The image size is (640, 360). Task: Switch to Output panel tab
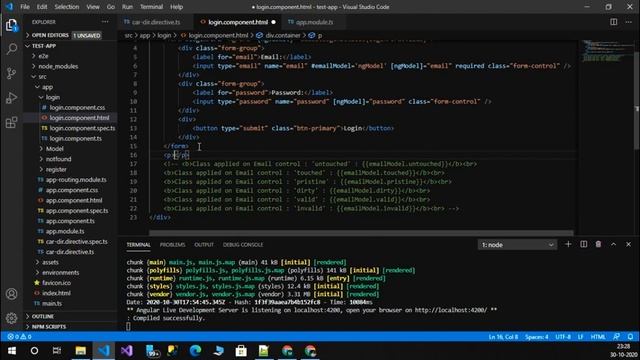(x=204, y=245)
